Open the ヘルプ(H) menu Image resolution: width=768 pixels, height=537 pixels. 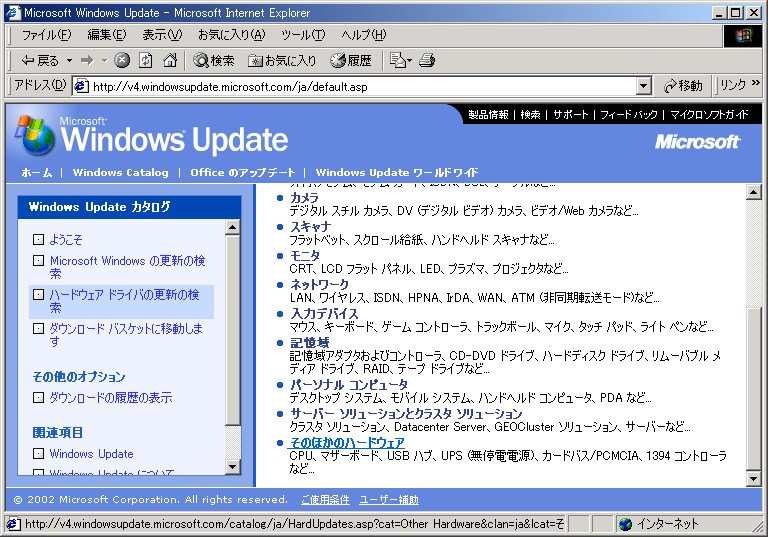click(x=364, y=35)
